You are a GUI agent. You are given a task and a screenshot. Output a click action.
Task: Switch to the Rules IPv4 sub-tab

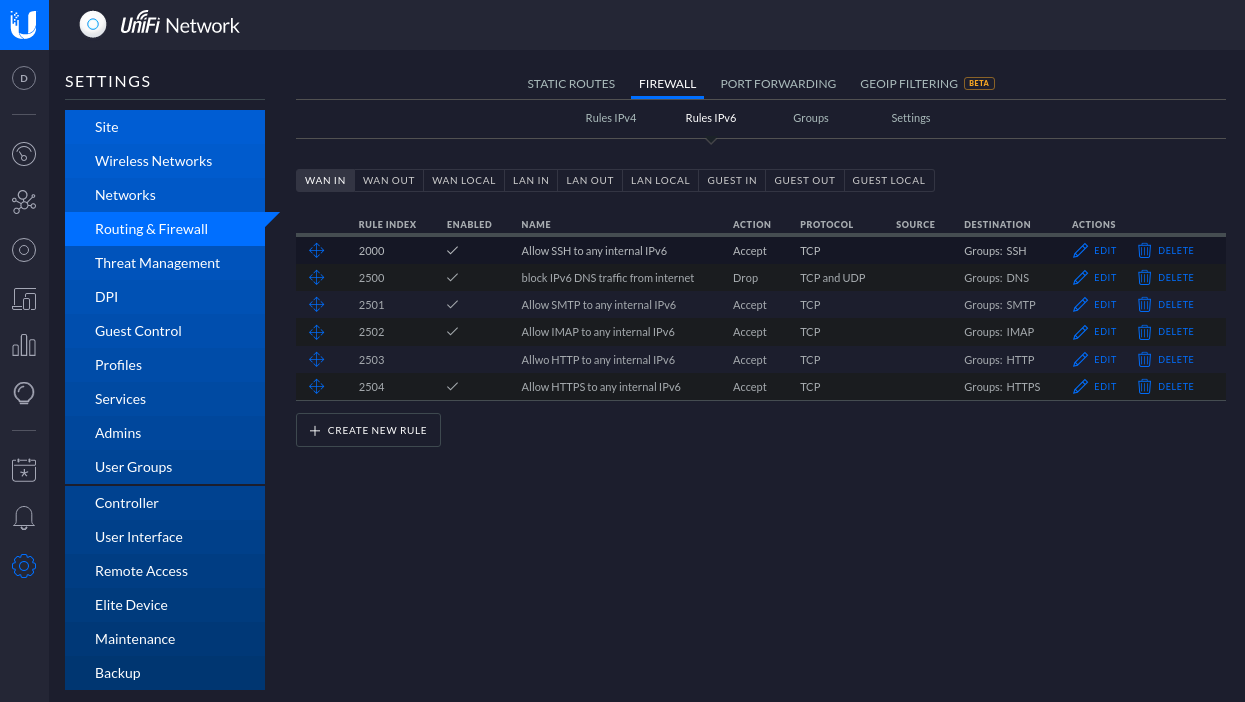click(610, 118)
